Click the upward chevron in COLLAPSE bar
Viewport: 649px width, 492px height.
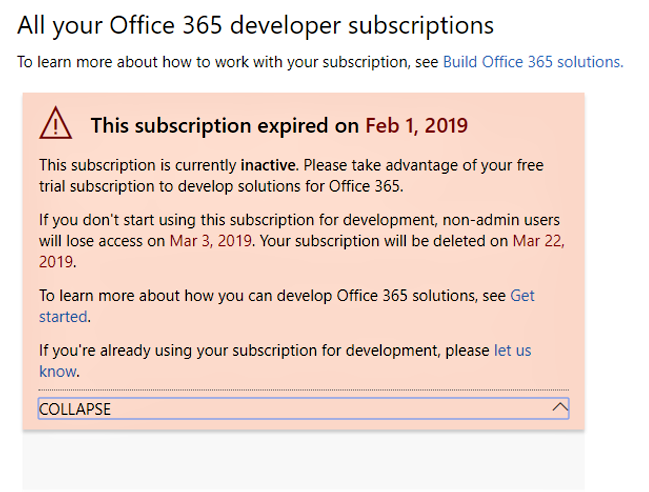click(560, 408)
